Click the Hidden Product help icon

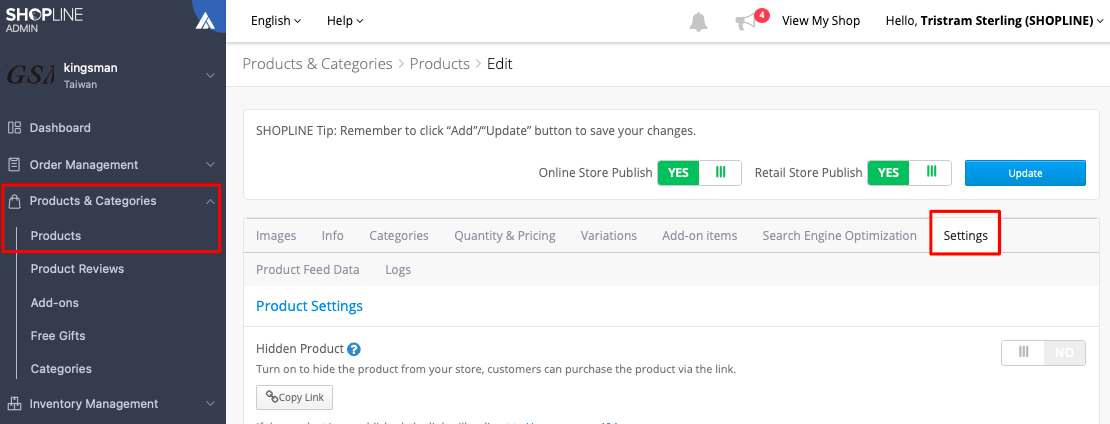coord(355,349)
